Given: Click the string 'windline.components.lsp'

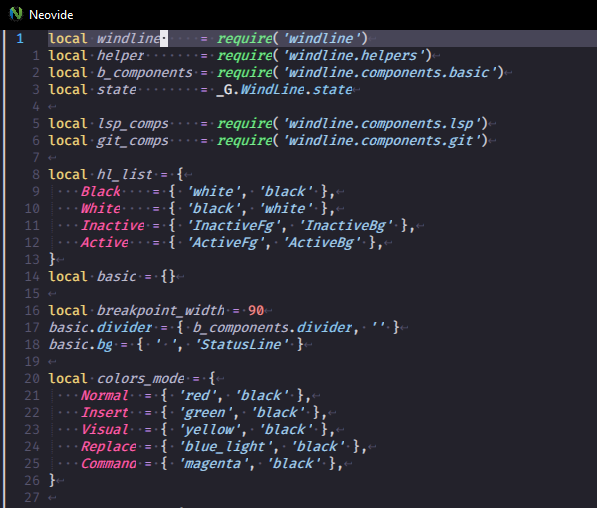Looking at the screenshot, I should point(383,123).
